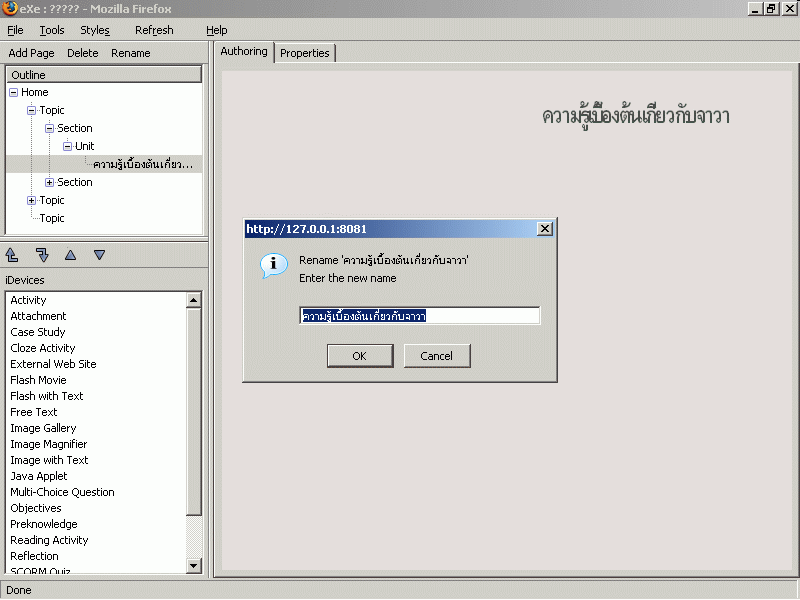The image size is (800, 600).
Task: Collapse the Unit node
Action: tap(67, 146)
